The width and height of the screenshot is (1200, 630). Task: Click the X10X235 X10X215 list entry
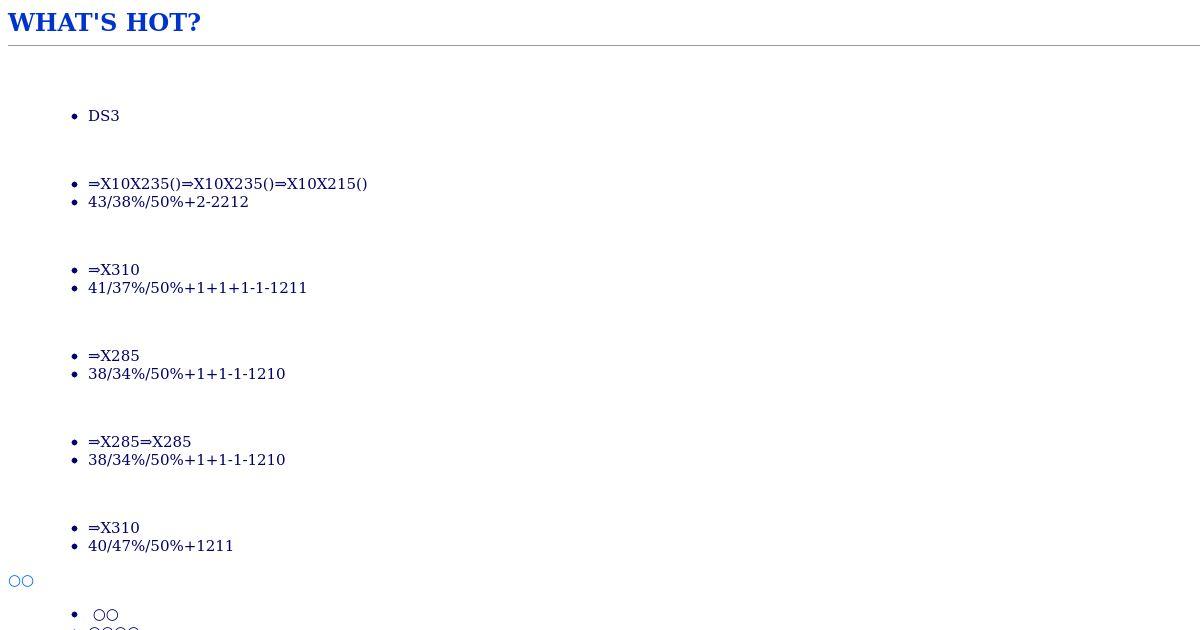point(228,184)
